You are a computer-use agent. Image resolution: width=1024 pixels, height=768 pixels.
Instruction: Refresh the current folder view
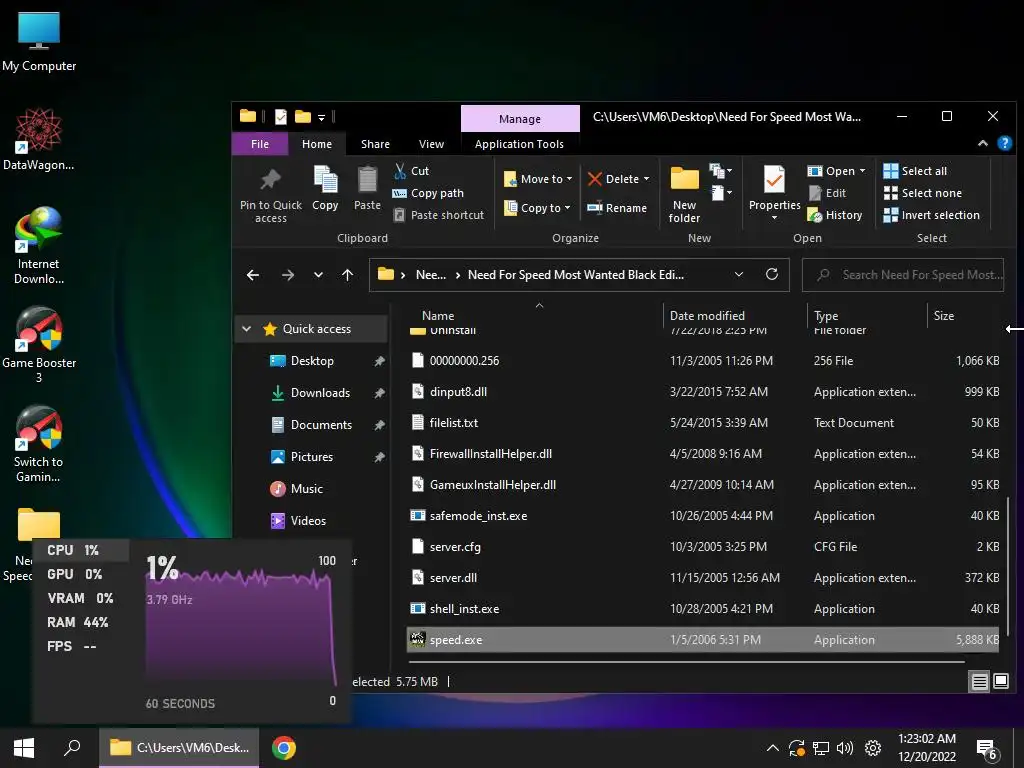point(772,274)
